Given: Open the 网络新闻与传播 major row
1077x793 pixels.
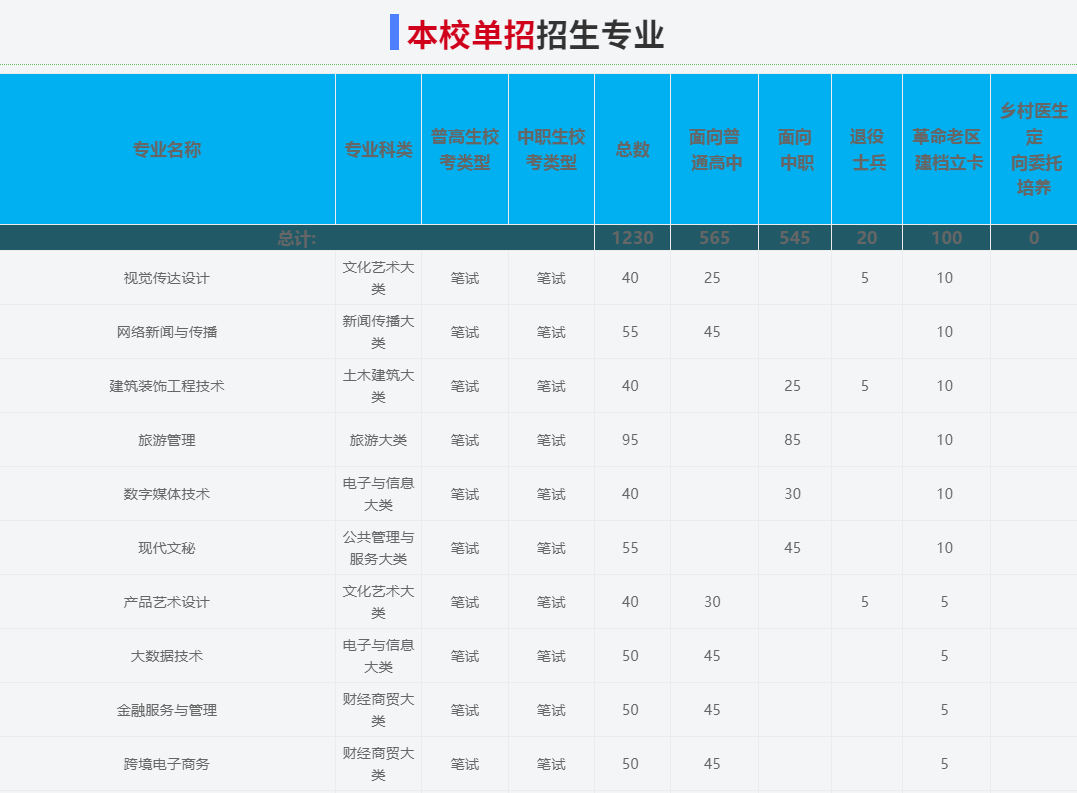Looking at the screenshot, I should point(167,332).
